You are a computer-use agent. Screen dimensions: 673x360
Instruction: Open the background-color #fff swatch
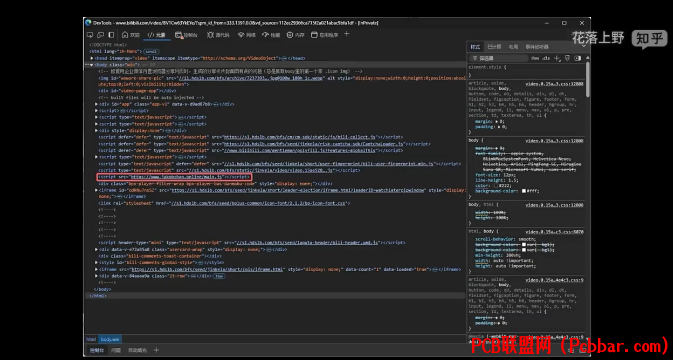click(x=524, y=191)
